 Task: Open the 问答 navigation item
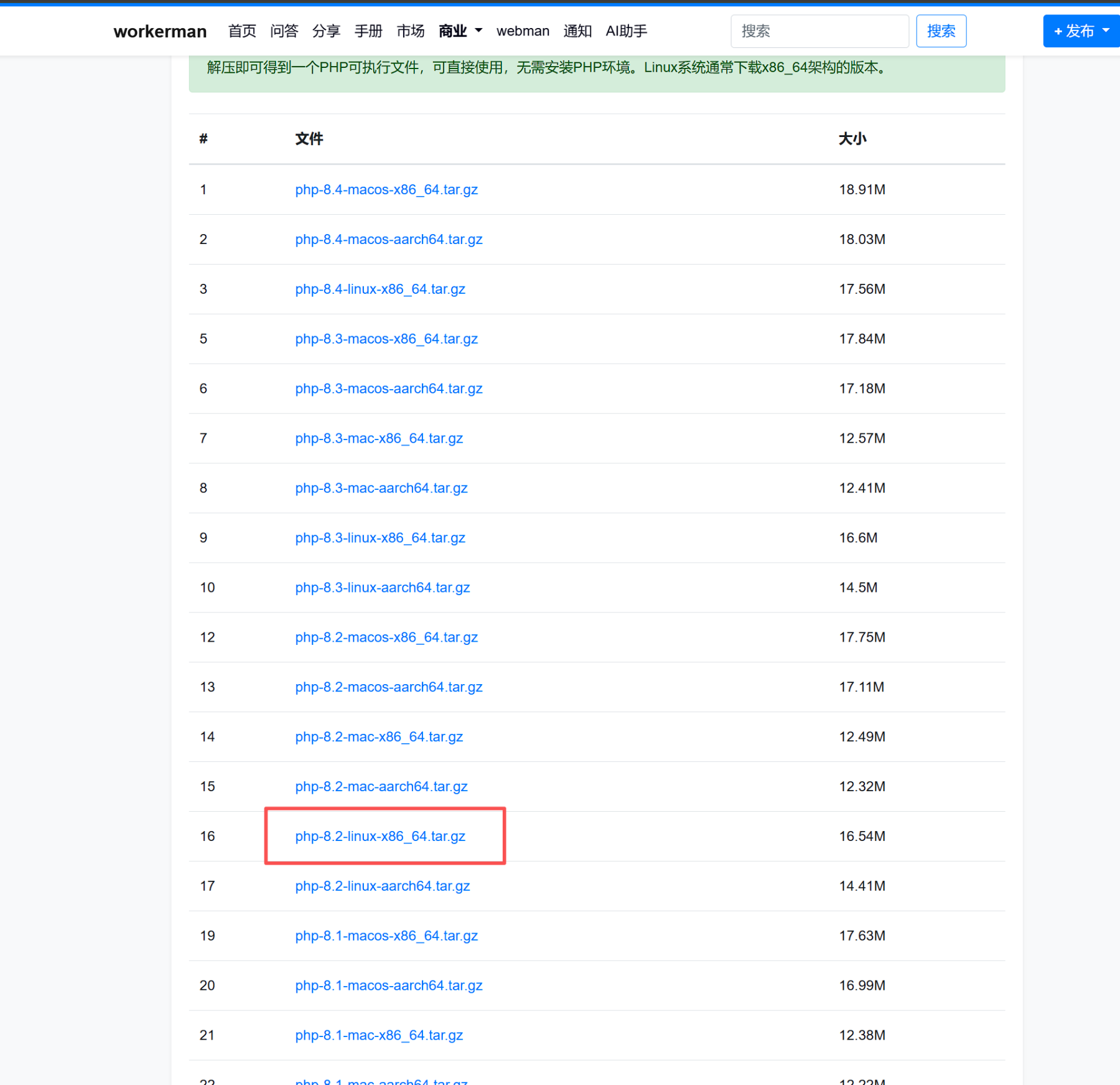(x=284, y=31)
